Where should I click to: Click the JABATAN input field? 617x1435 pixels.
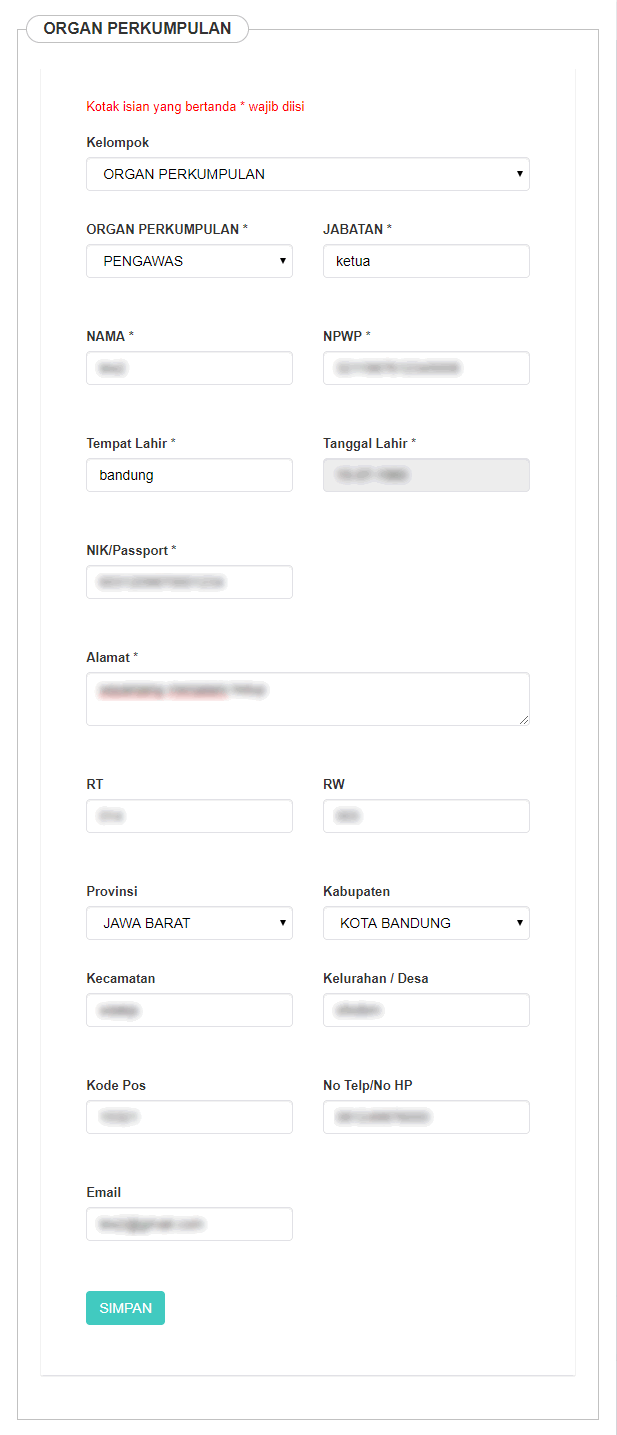coord(426,261)
